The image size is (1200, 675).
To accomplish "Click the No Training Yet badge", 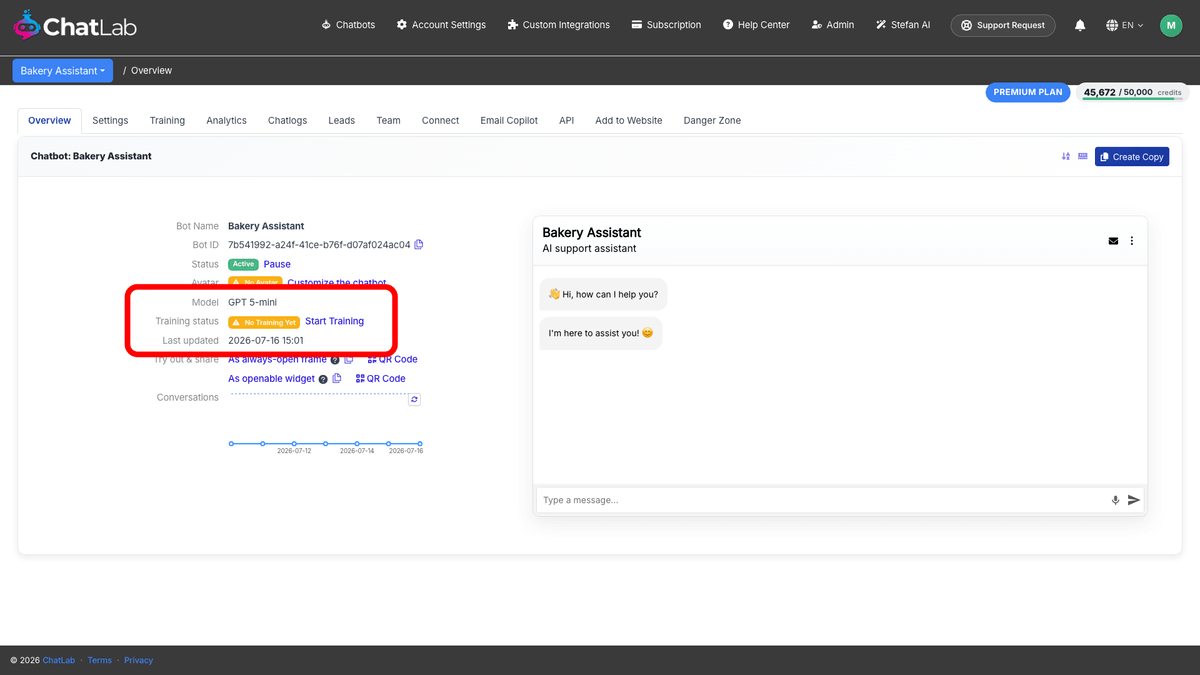I will [264, 322].
